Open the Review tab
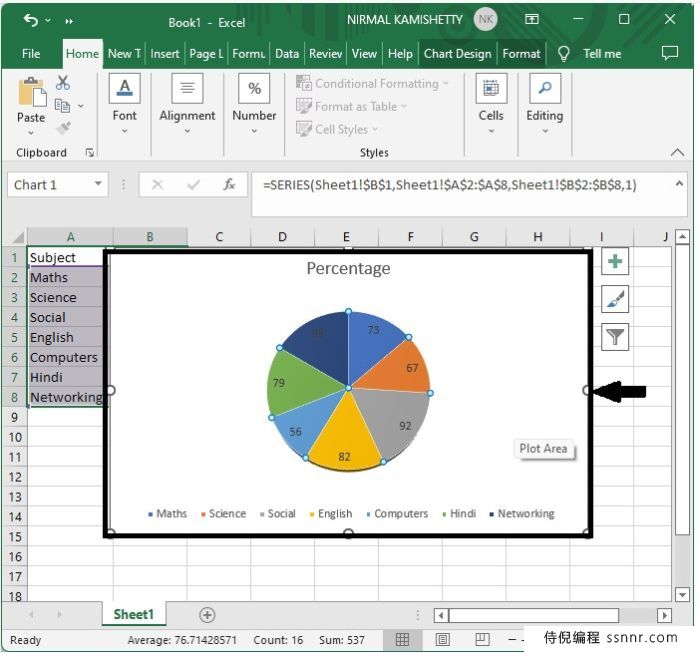Image resolution: width=700 pixels, height=653 pixels. point(325,54)
